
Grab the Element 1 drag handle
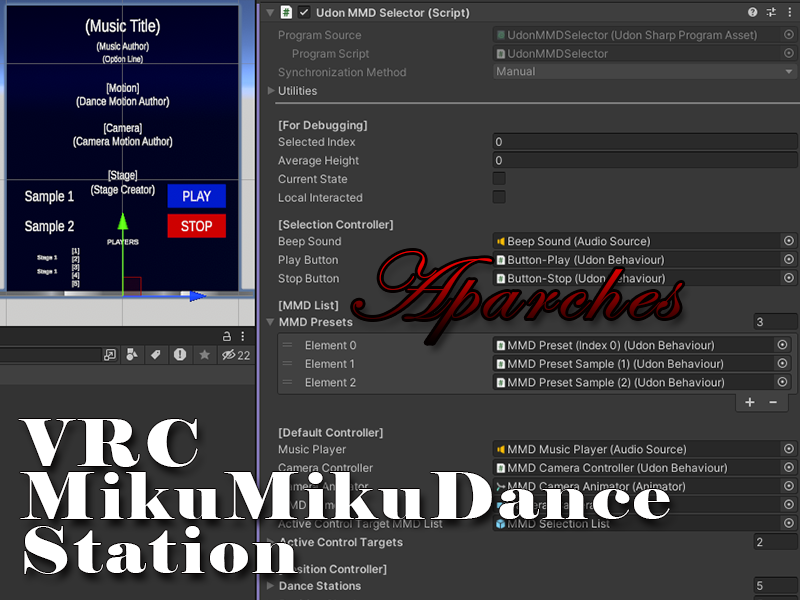point(287,363)
